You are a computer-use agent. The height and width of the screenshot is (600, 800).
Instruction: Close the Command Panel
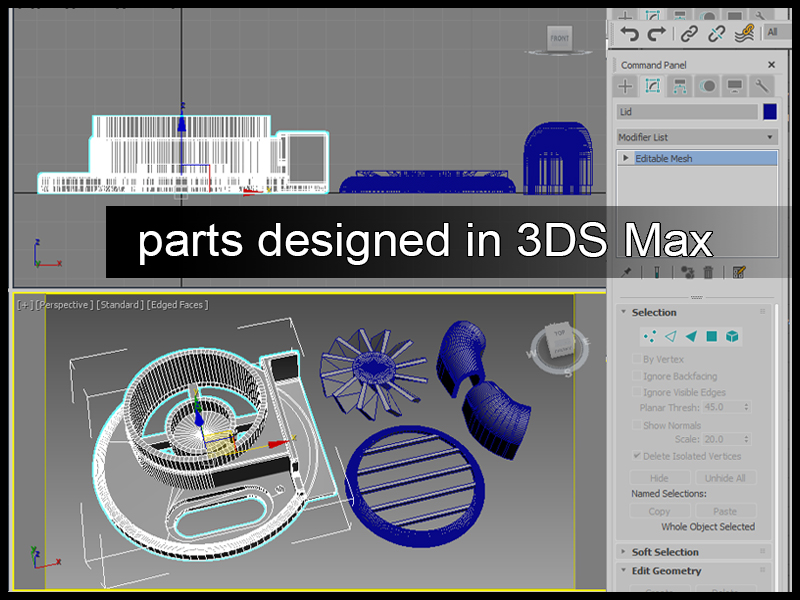[x=771, y=65]
